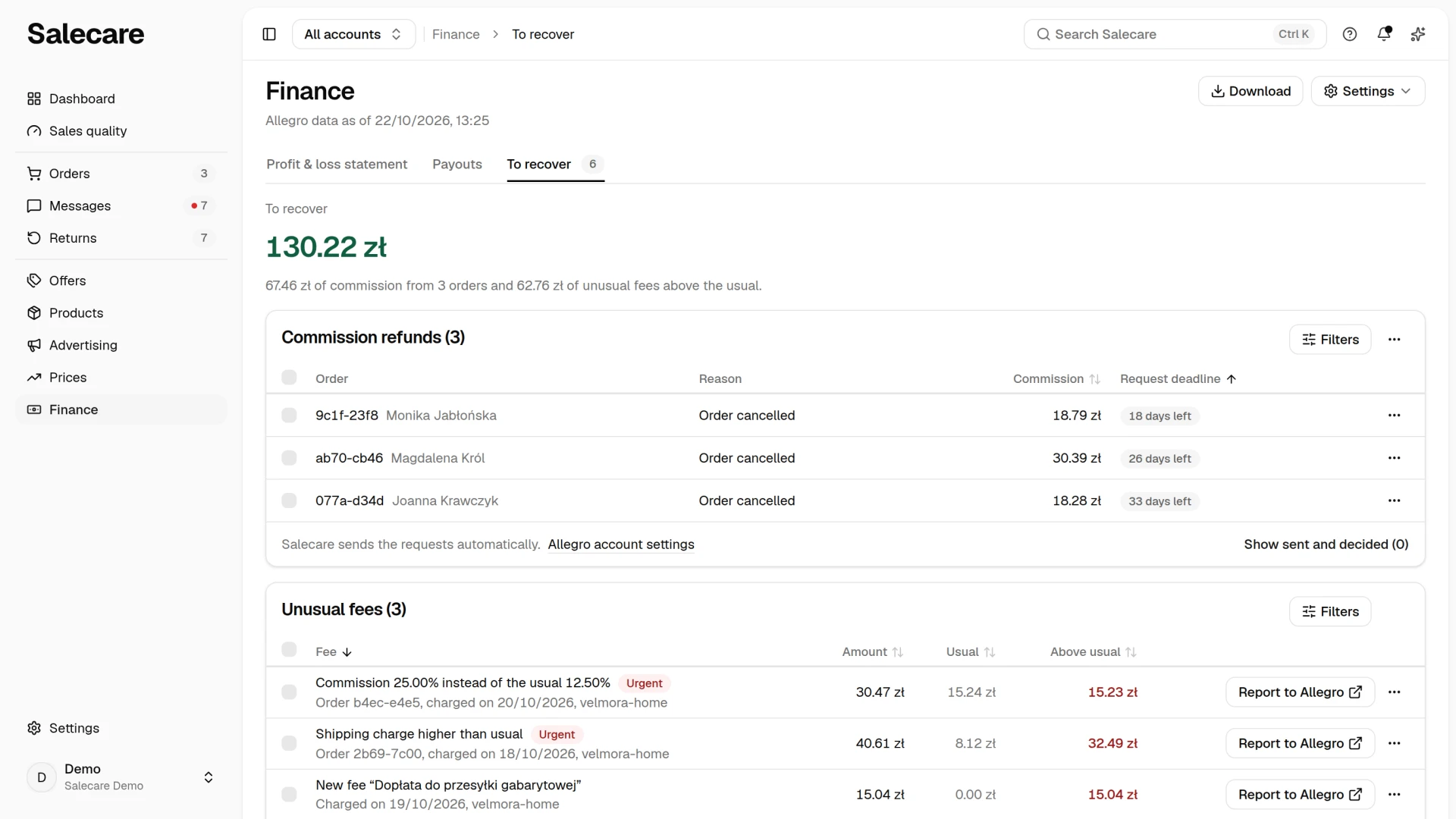1456x819 pixels.
Task: Open Filters for Unusual fees
Action: point(1329,612)
